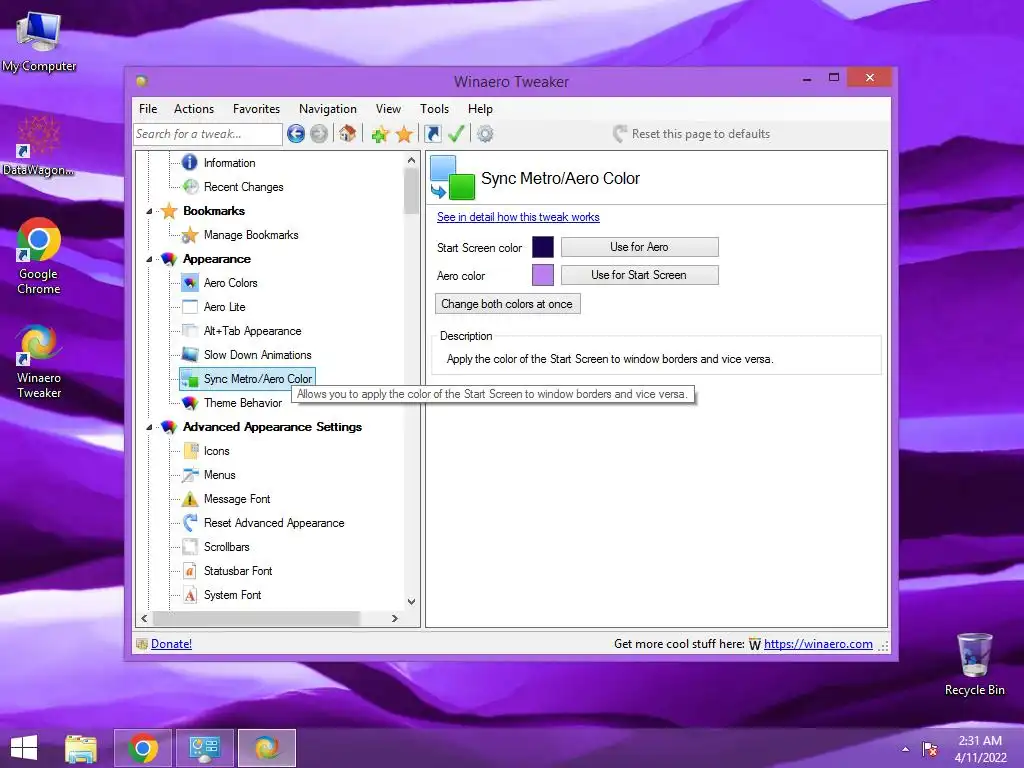Screen dimensions: 1024x768
Task: Collapse the Advanced Appearance Settings node
Action: 149,427
